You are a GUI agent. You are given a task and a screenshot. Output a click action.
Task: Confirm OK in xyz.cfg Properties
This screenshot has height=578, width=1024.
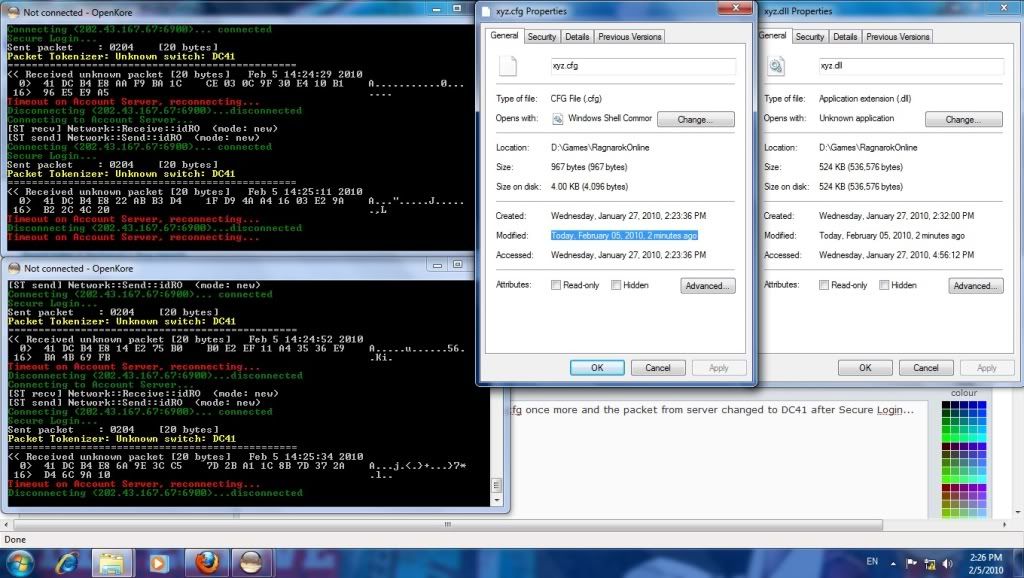(597, 368)
